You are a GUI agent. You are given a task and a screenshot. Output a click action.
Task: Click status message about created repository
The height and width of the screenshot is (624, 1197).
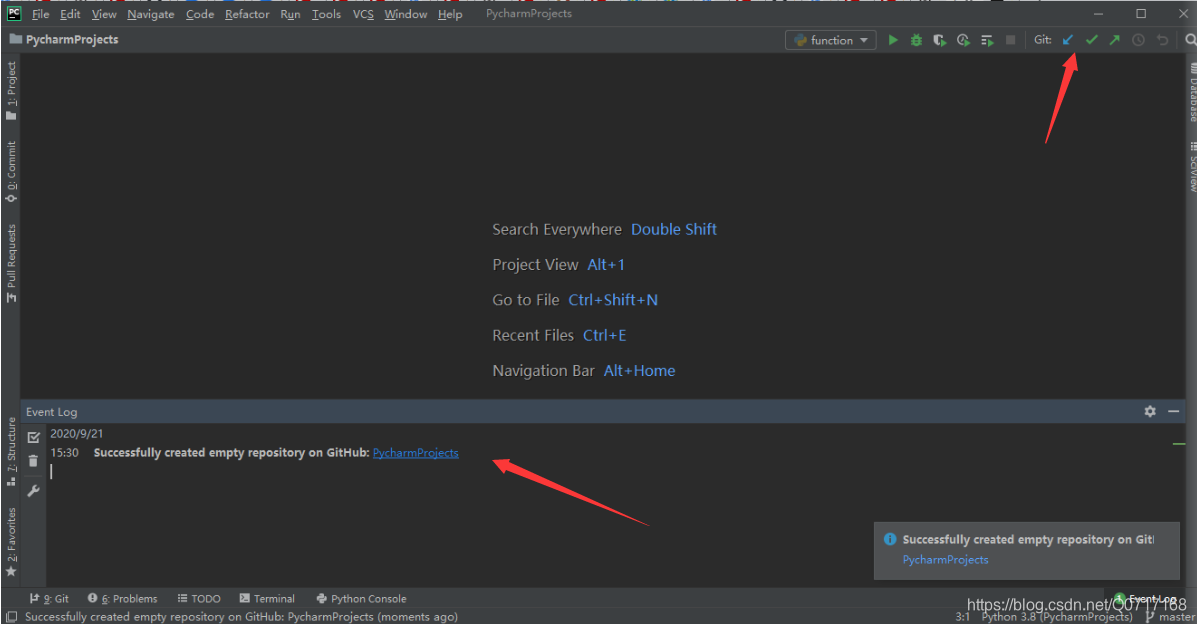click(x=241, y=616)
